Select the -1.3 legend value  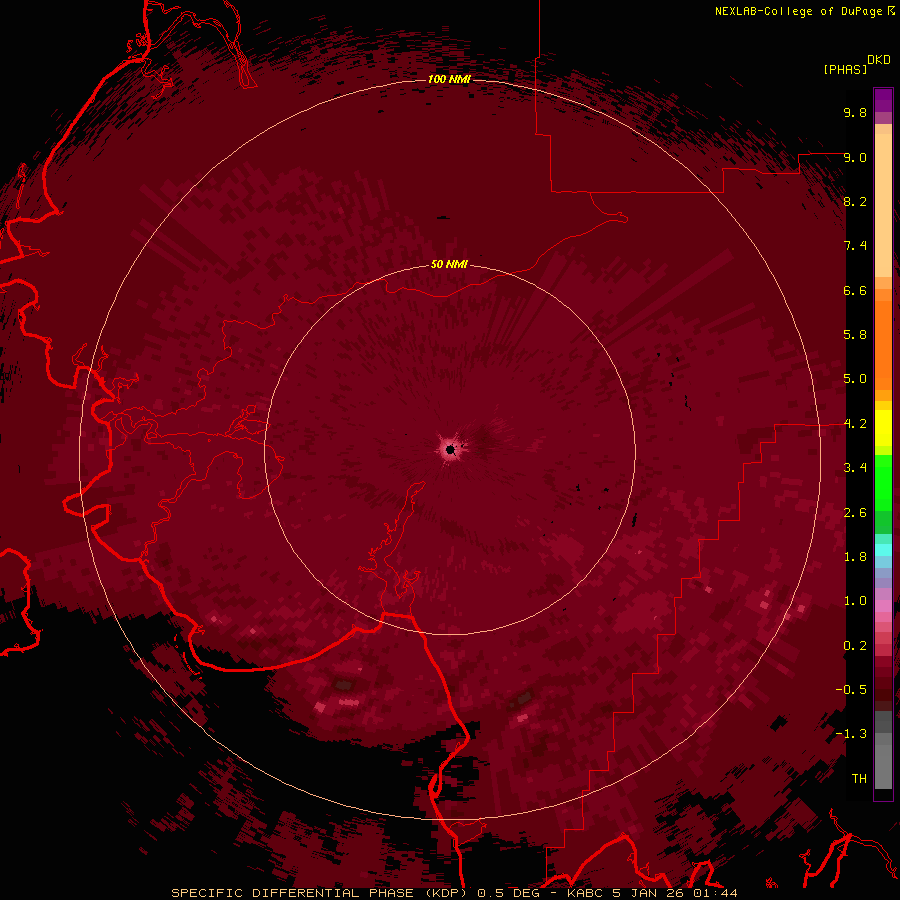point(851,734)
